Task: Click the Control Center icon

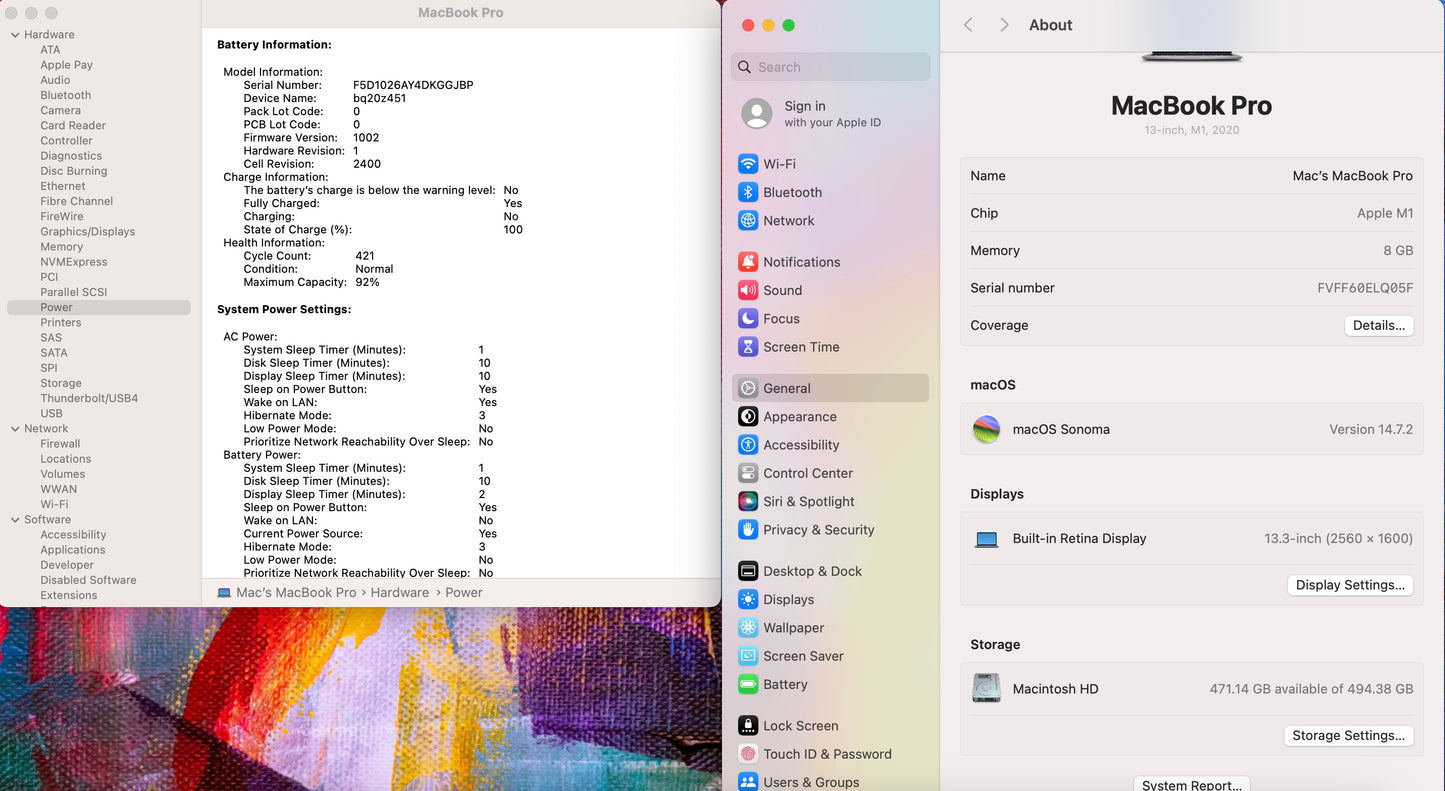Action: (748, 473)
